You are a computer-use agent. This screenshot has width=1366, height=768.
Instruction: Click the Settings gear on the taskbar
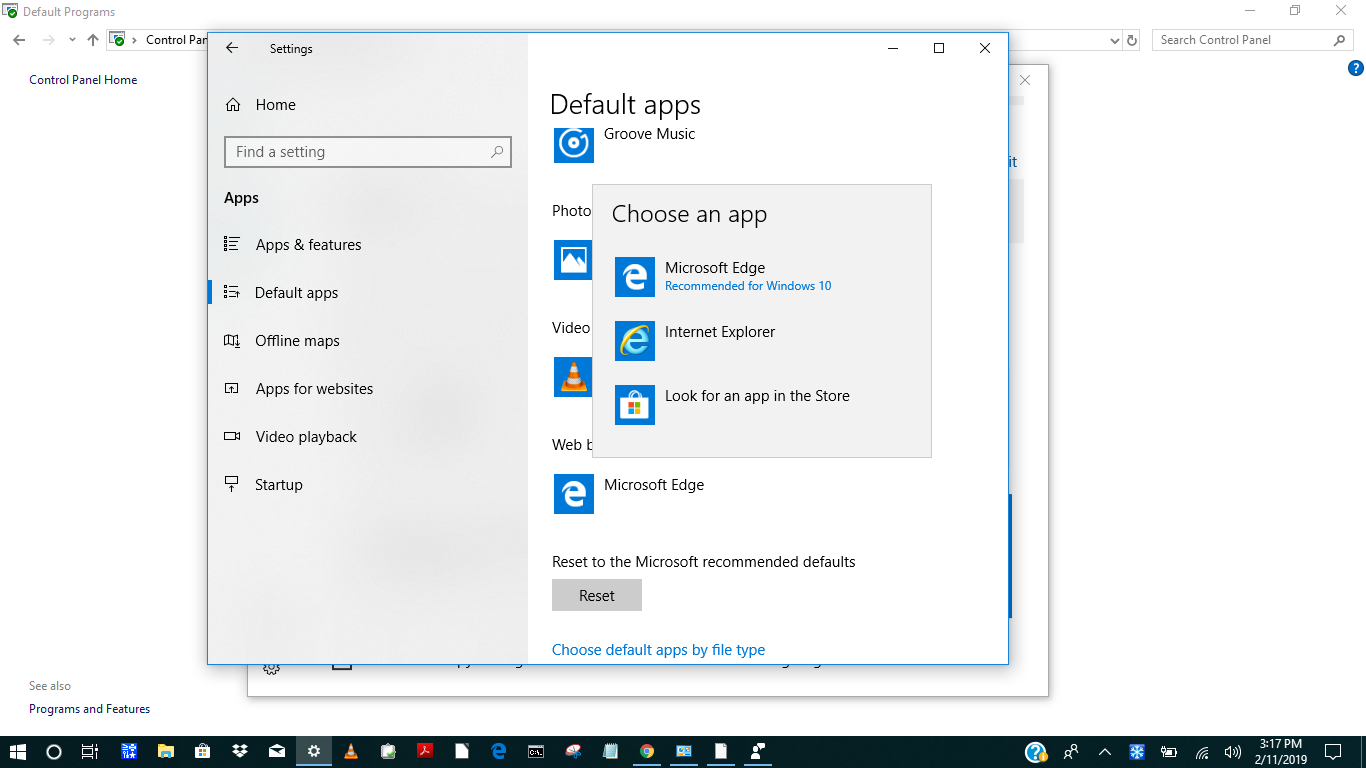(314, 751)
